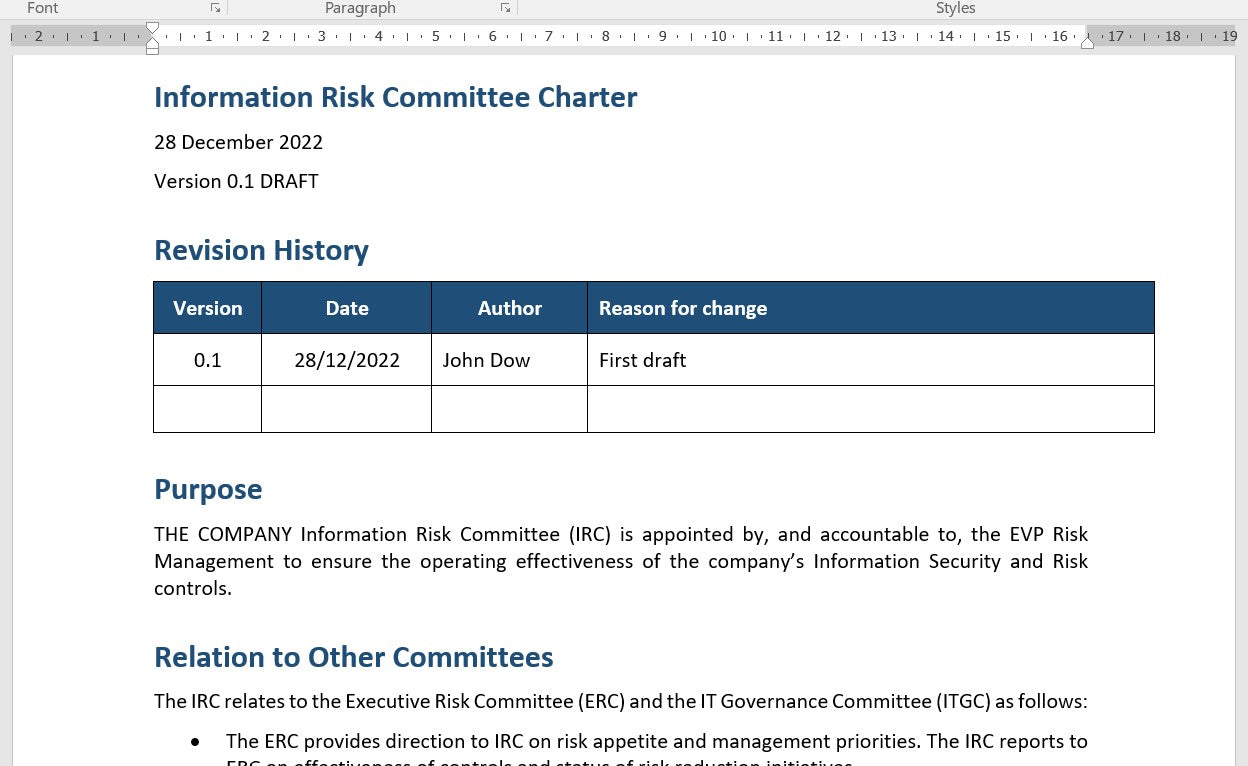Click the First draft cell
1248x766 pixels.
click(x=643, y=359)
